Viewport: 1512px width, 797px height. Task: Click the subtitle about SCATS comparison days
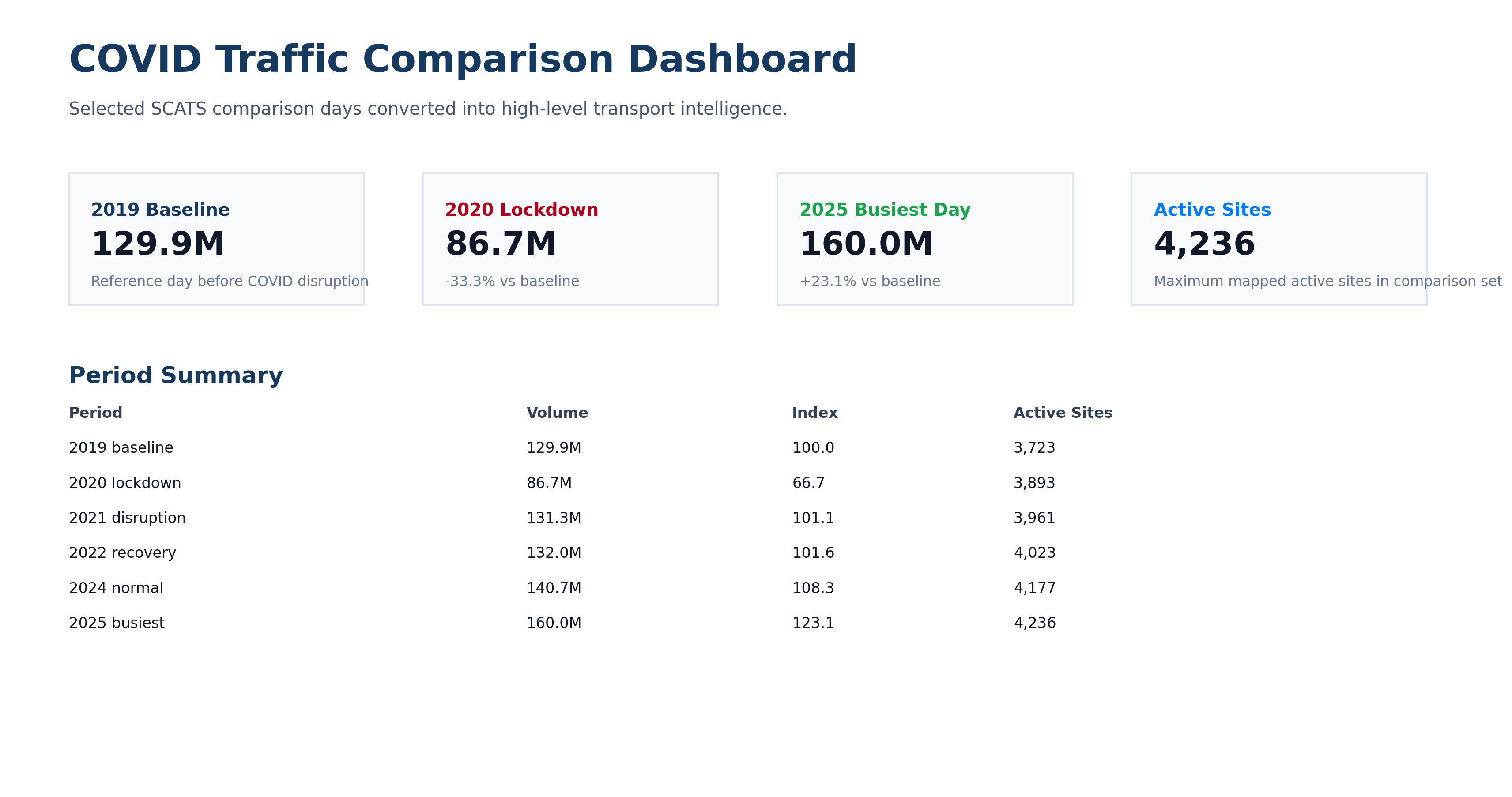click(x=428, y=109)
